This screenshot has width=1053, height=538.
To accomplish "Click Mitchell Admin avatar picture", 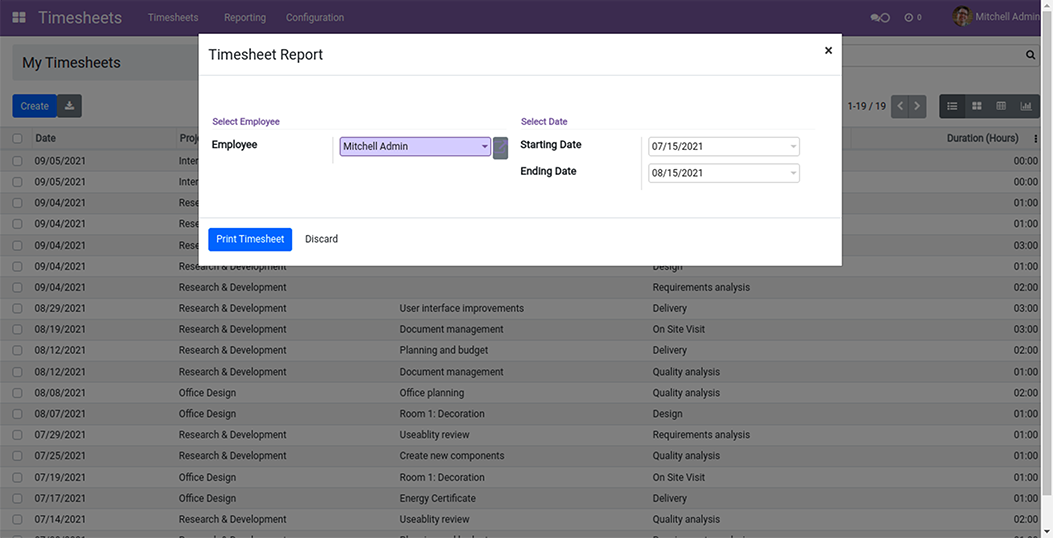I will [x=962, y=16].
